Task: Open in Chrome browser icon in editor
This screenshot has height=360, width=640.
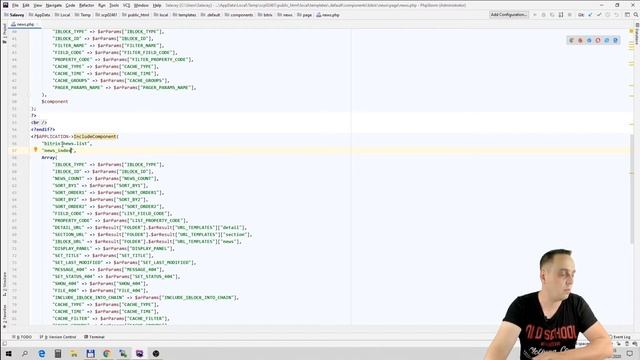Action: pyautogui.click(x=571, y=40)
